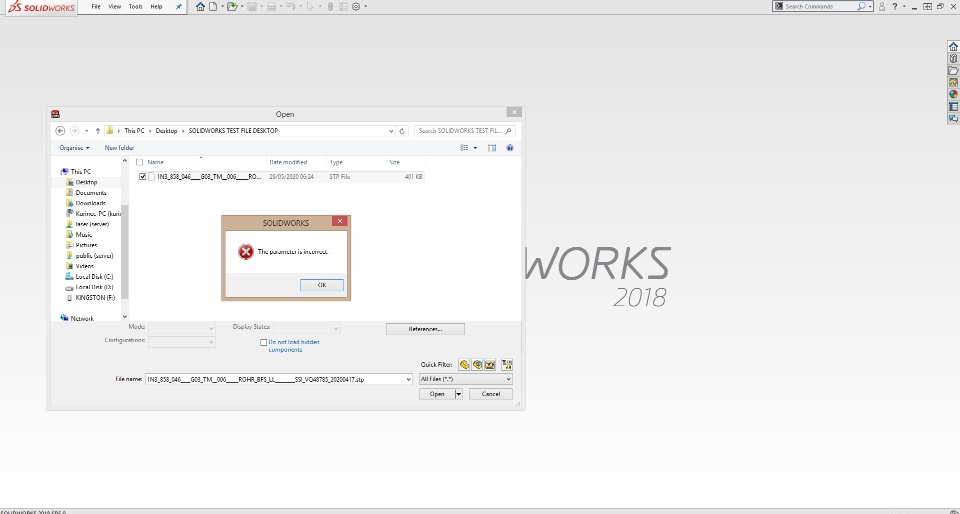Viewport: 960px width, 514px height.
Task: Pin the SOLIDWORKS menu bar
Action: [179, 6]
